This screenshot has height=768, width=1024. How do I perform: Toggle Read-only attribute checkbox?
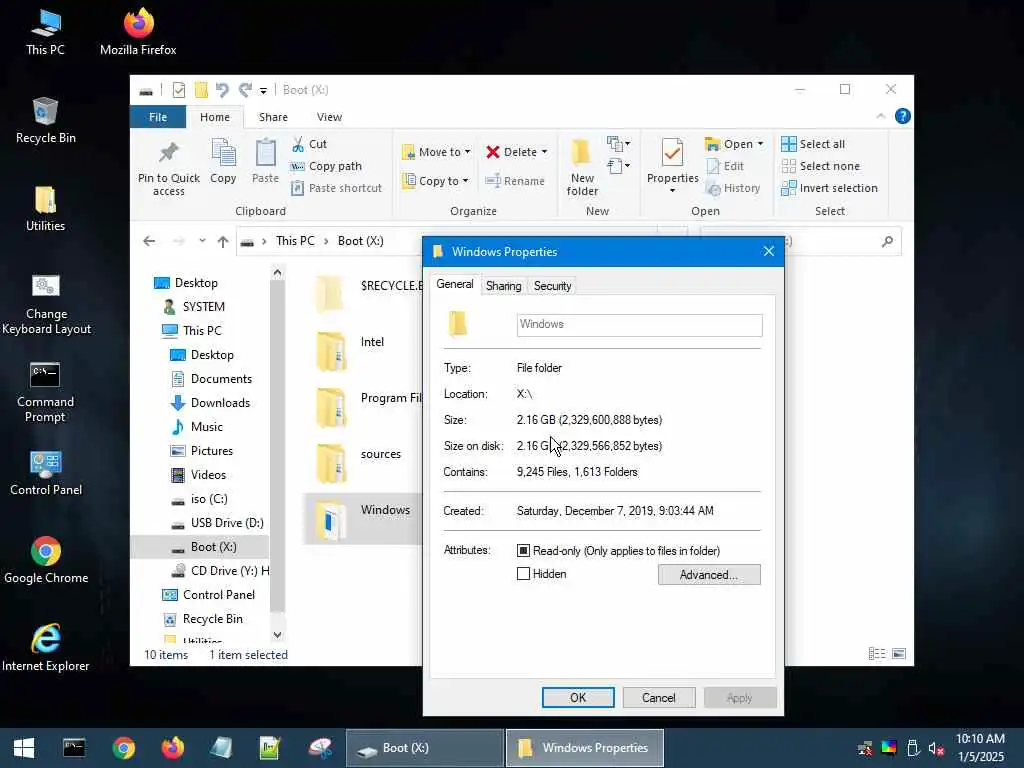pyautogui.click(x=523, y=551)
